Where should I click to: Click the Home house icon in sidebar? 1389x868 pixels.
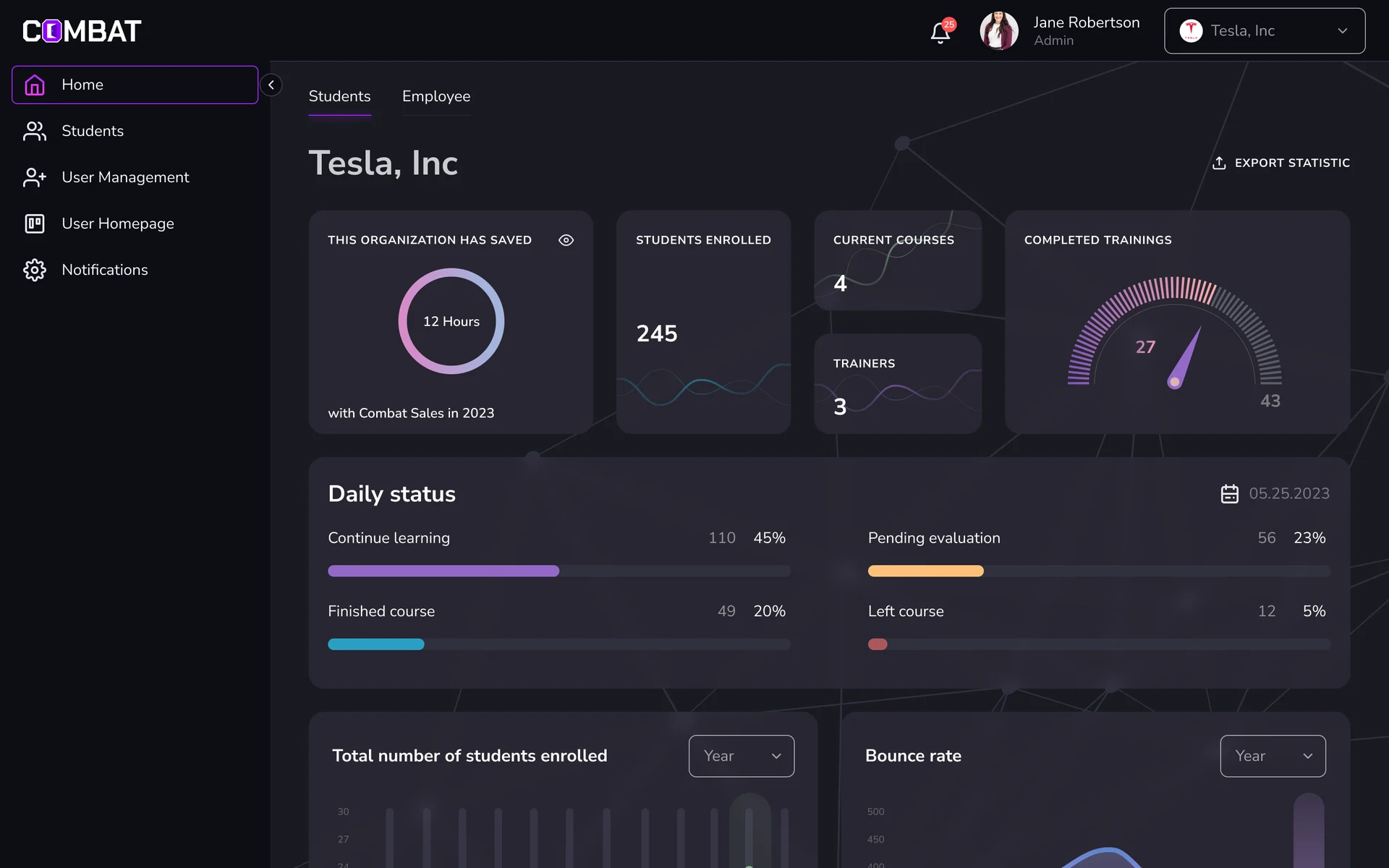35,85
